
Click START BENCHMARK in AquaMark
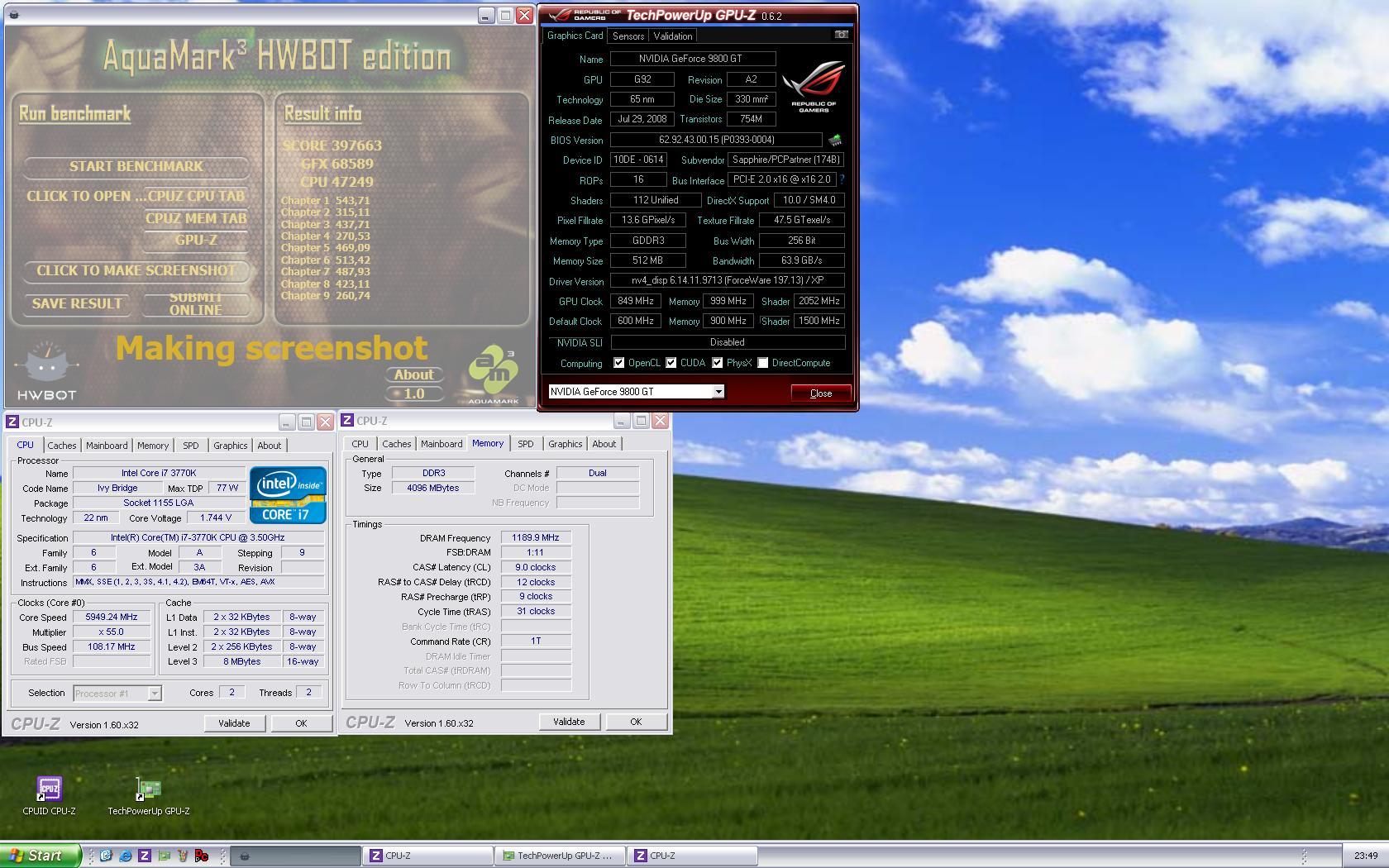point(136,167)
